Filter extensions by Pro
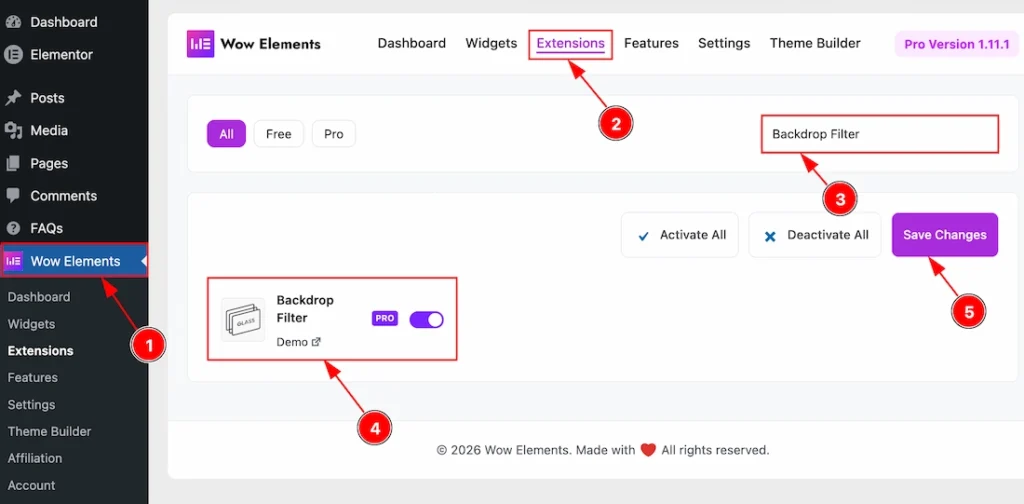This screenshot has width=1024, height=504. point(334,134)
